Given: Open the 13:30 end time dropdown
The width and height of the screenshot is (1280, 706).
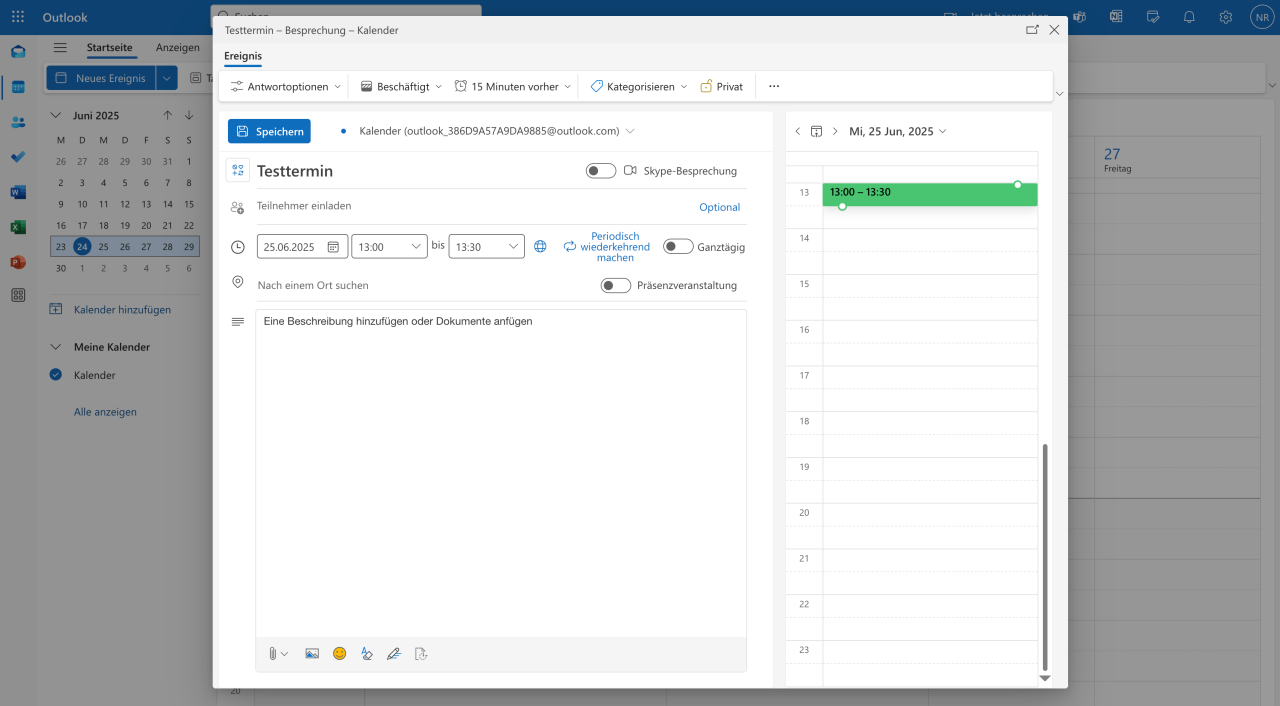Looking at the screenshot, I should (486, 246).
